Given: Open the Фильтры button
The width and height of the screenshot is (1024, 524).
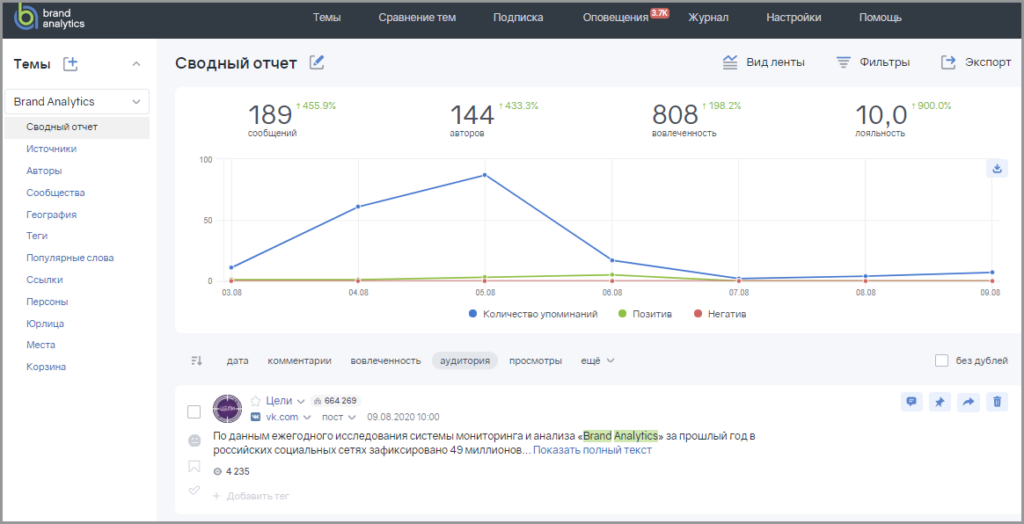Looking at the screenshot, I should point(873,63).
